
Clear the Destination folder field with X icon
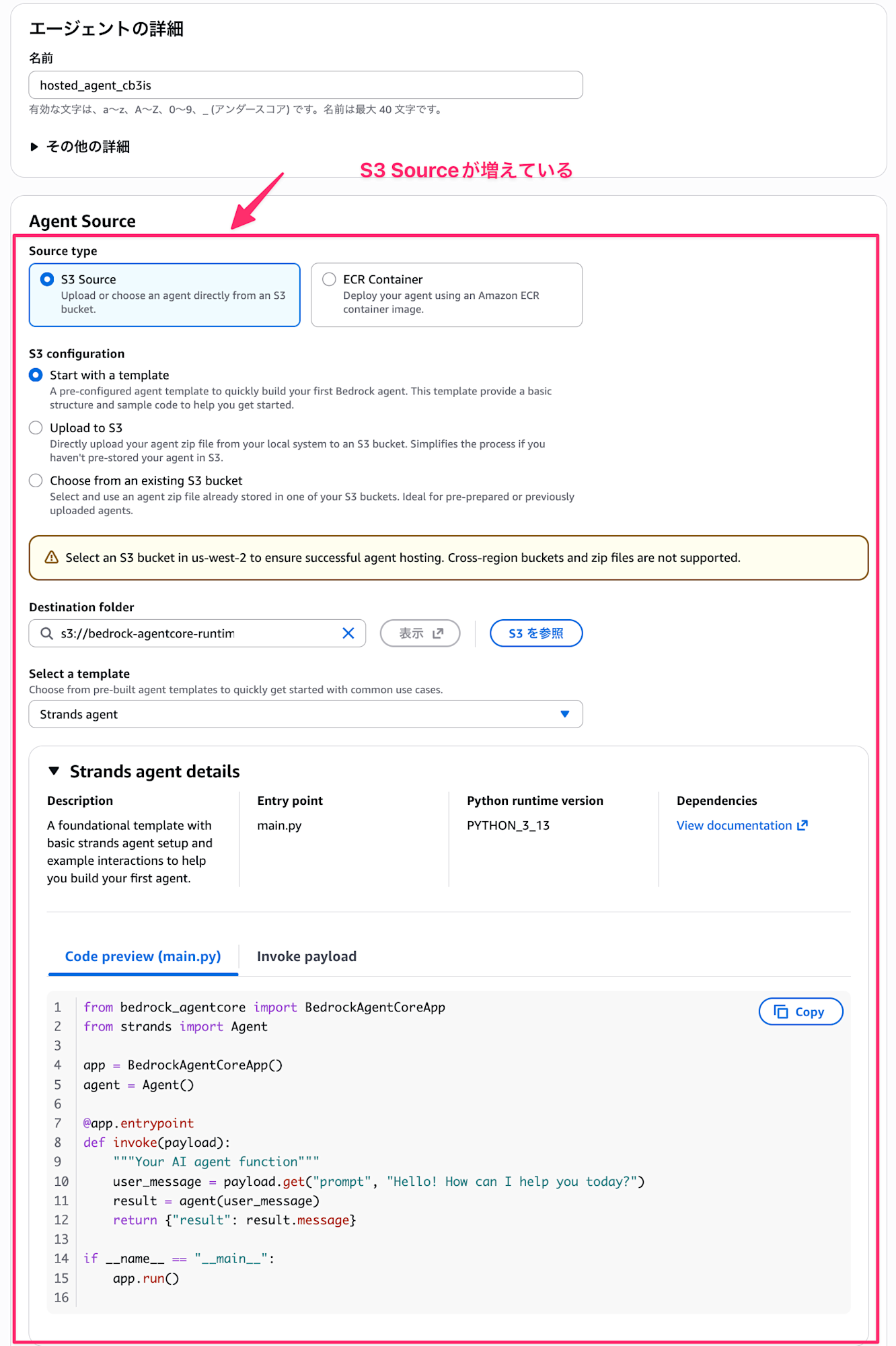pos(348,633)
